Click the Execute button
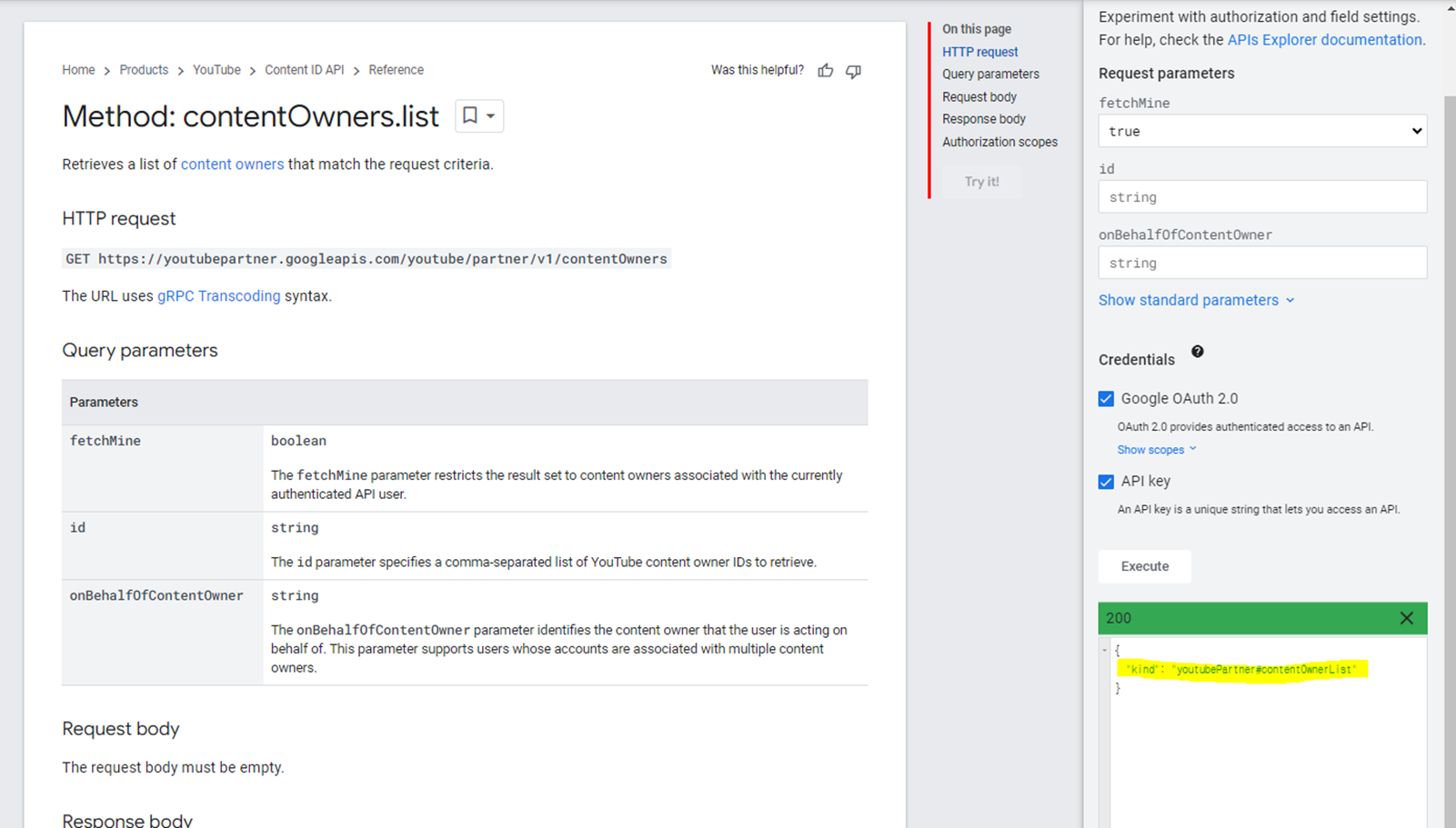Viewport: 1456px width, 828px height. coord(1145,566)
